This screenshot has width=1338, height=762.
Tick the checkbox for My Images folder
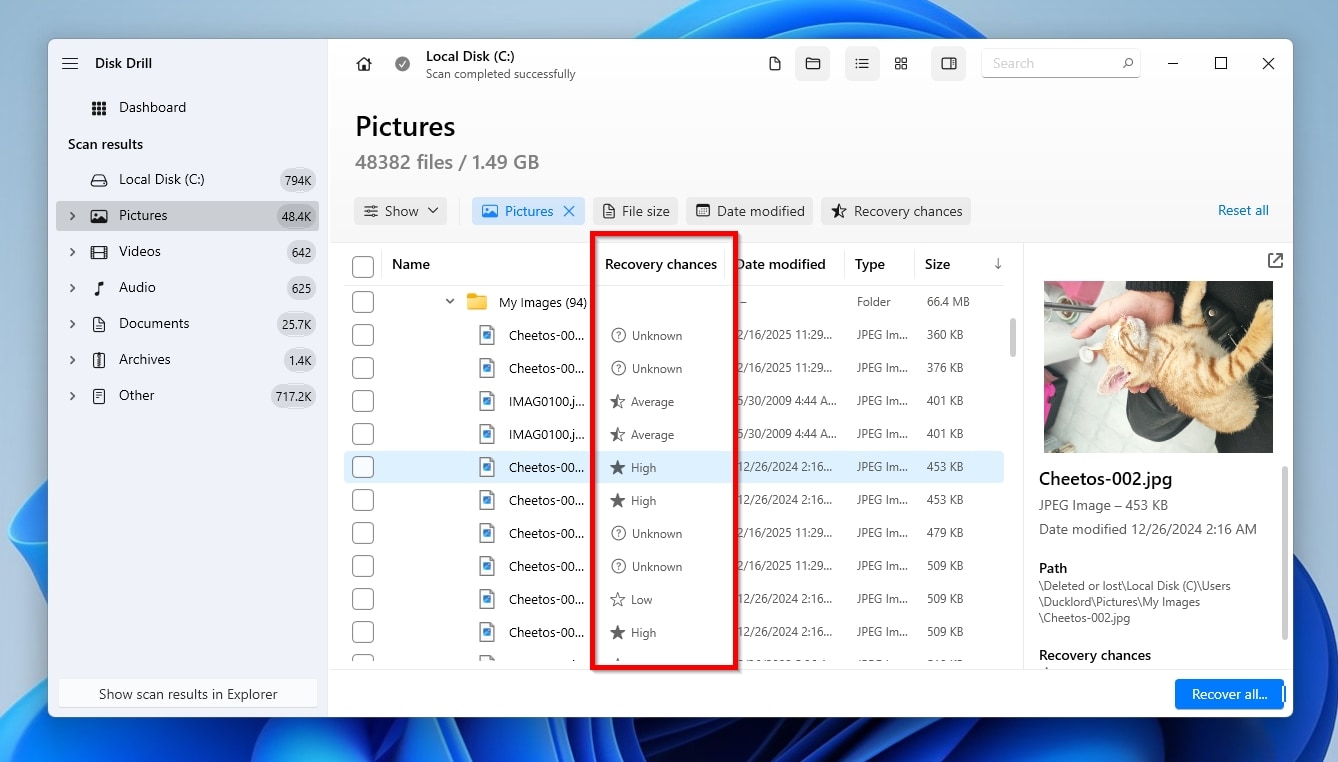coord(363,302)
